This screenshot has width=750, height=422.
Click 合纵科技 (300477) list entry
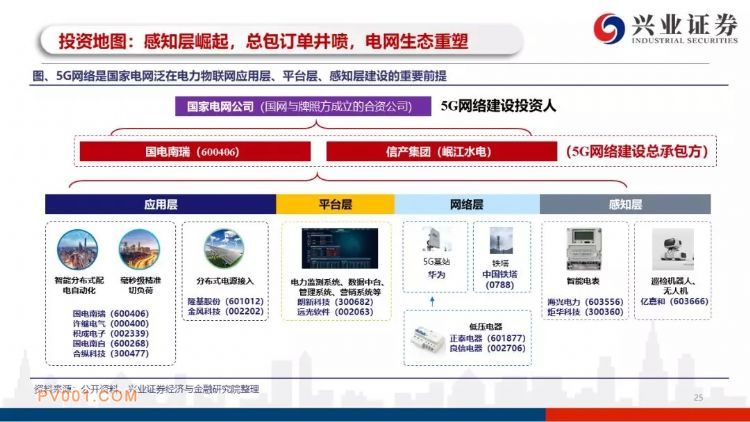110,354
